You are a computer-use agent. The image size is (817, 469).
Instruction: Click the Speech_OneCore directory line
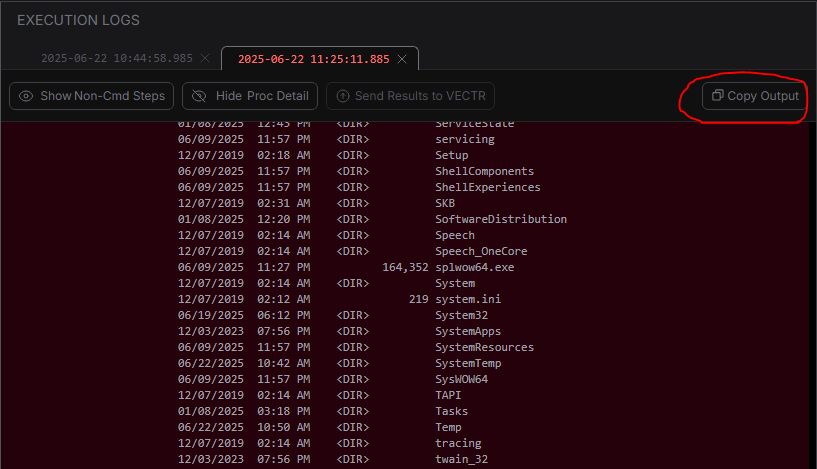pyautogui.click(x=480, y=251)
